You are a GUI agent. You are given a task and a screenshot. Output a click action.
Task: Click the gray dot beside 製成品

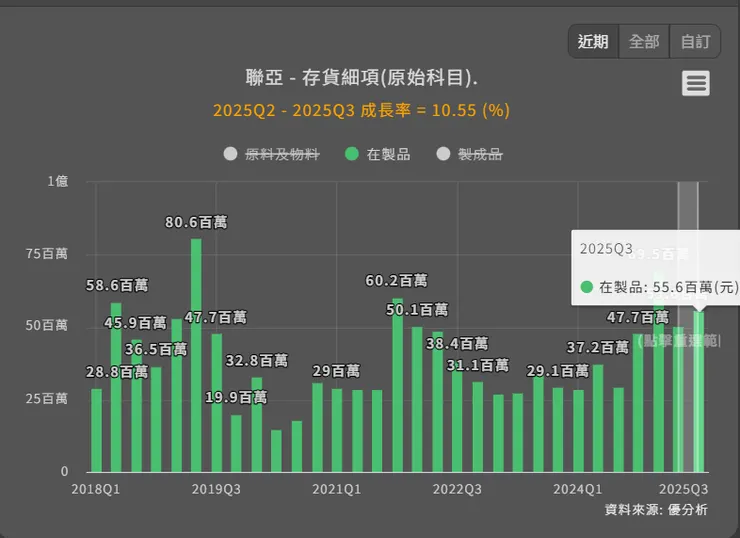444,154
